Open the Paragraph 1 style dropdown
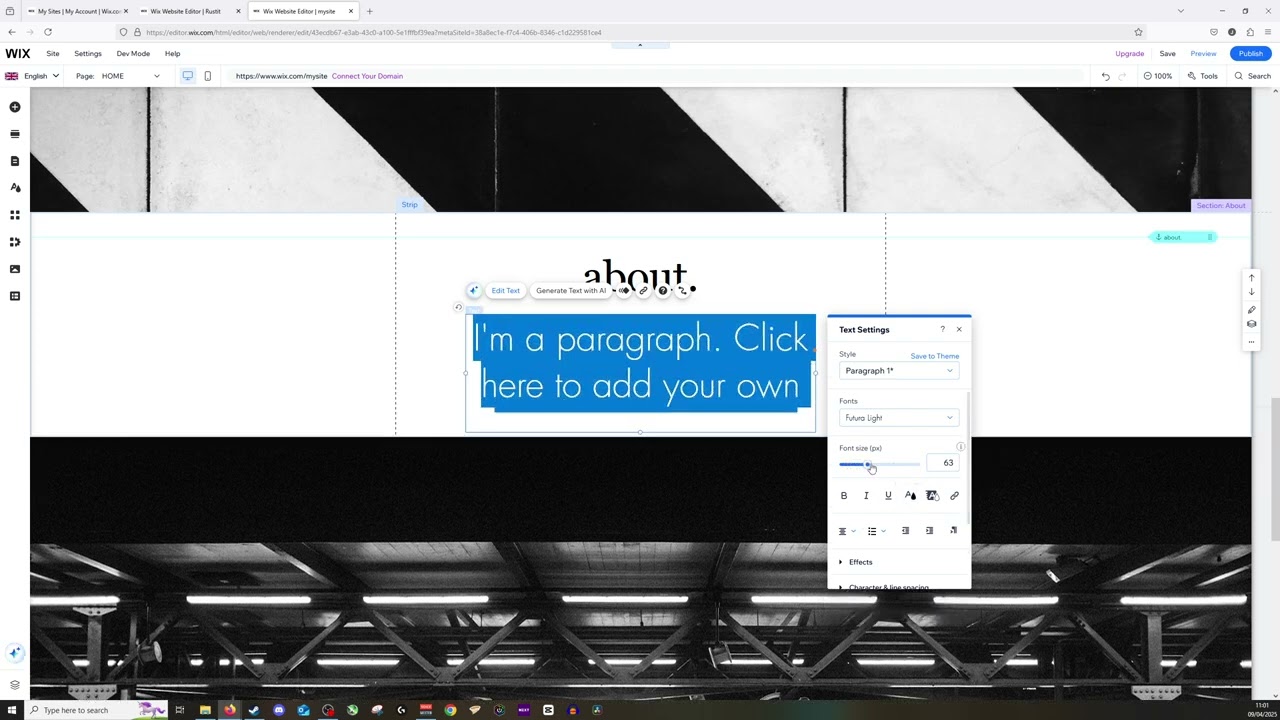1280x720 pixels. pyautogui.click(x=899, y=371)
